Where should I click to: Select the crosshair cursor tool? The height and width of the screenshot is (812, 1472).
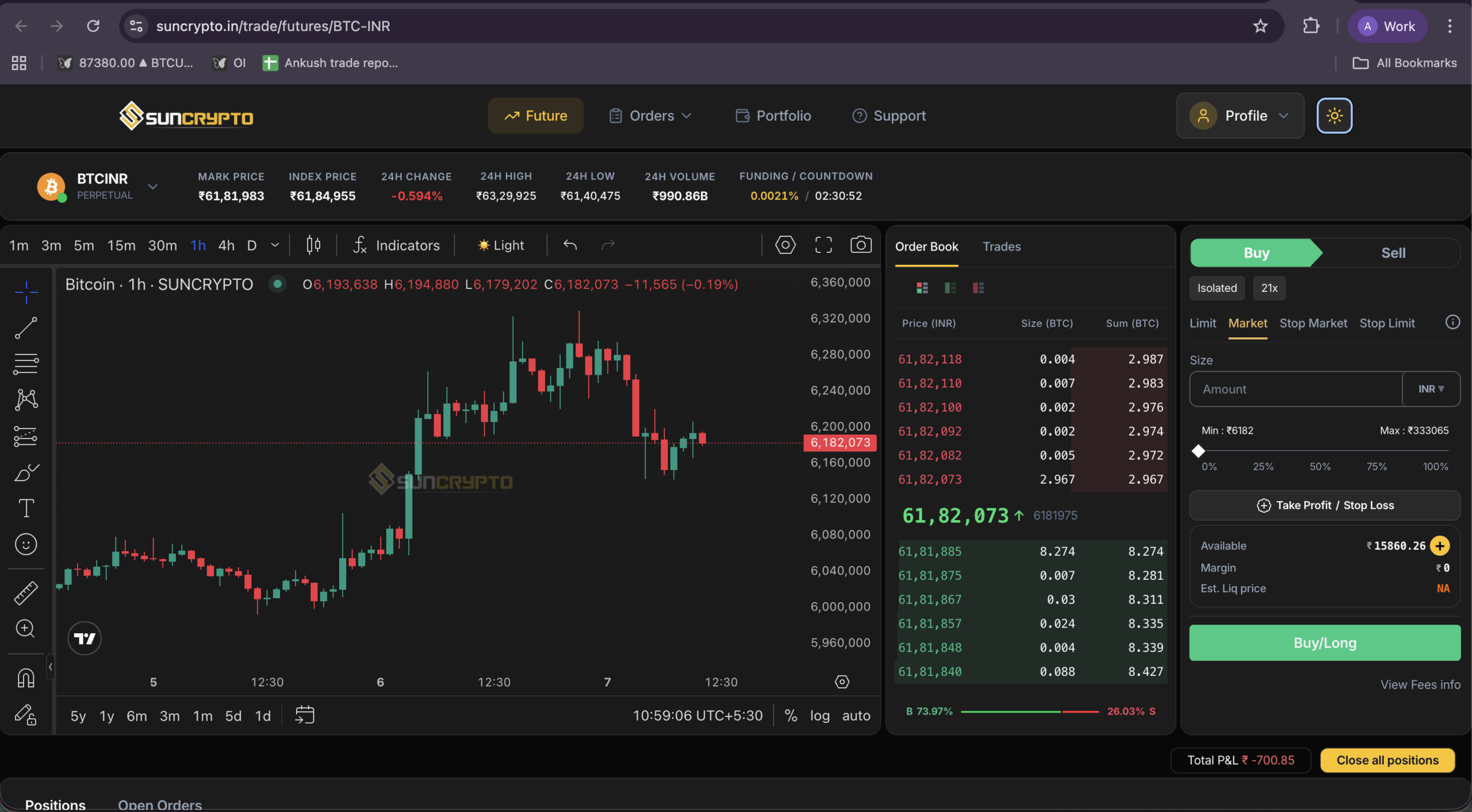click(26, 292)
